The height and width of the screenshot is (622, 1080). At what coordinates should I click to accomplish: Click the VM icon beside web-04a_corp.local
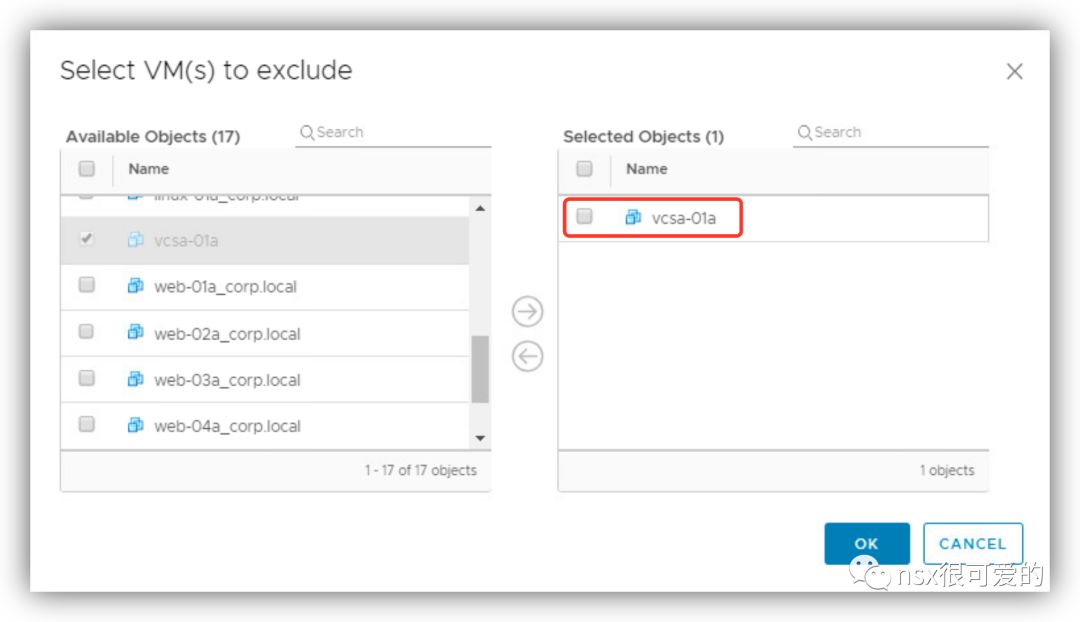[136, 425]
